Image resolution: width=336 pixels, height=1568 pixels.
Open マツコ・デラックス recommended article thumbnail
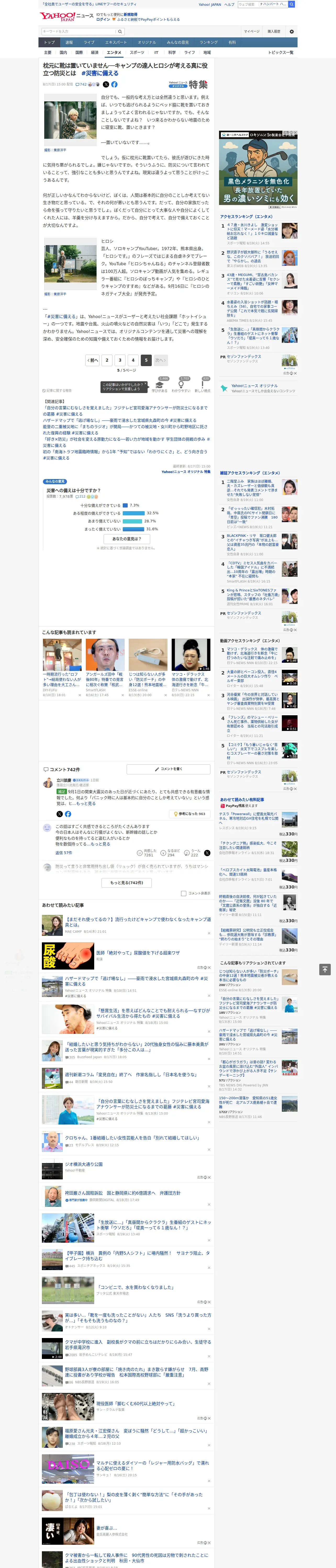191,655
